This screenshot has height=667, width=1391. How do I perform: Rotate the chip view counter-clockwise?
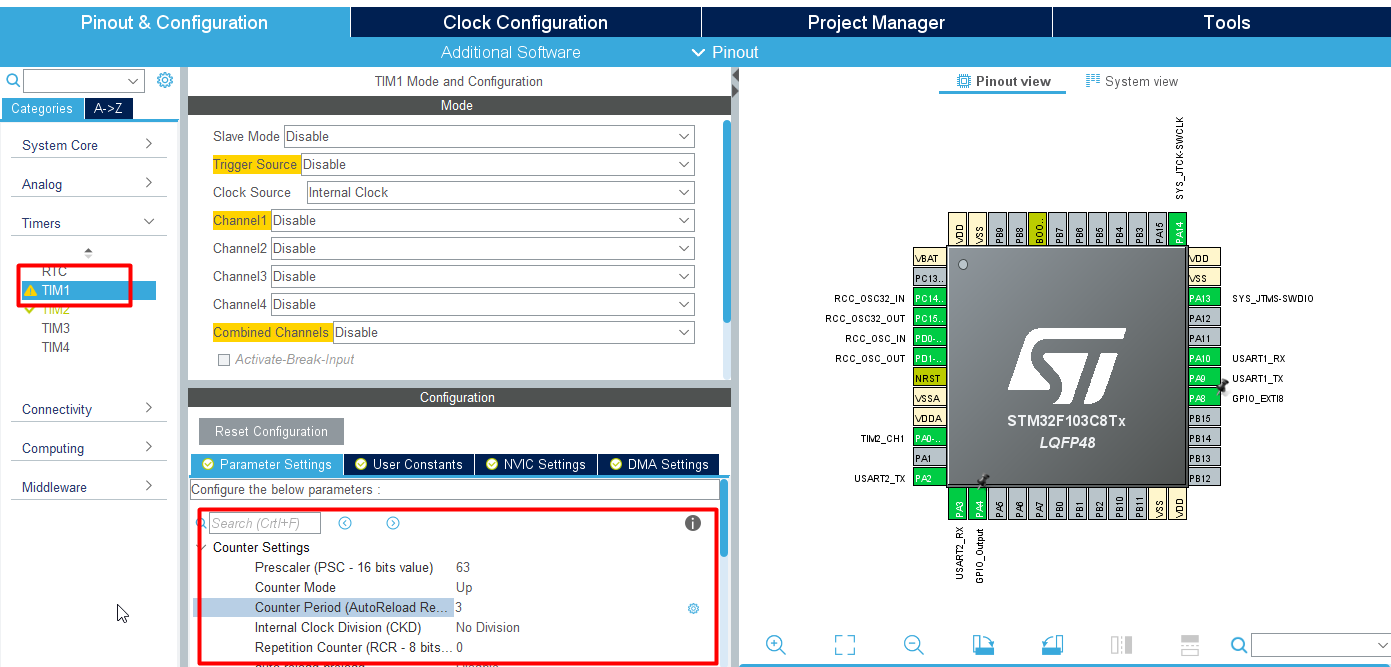(1051, 645)
